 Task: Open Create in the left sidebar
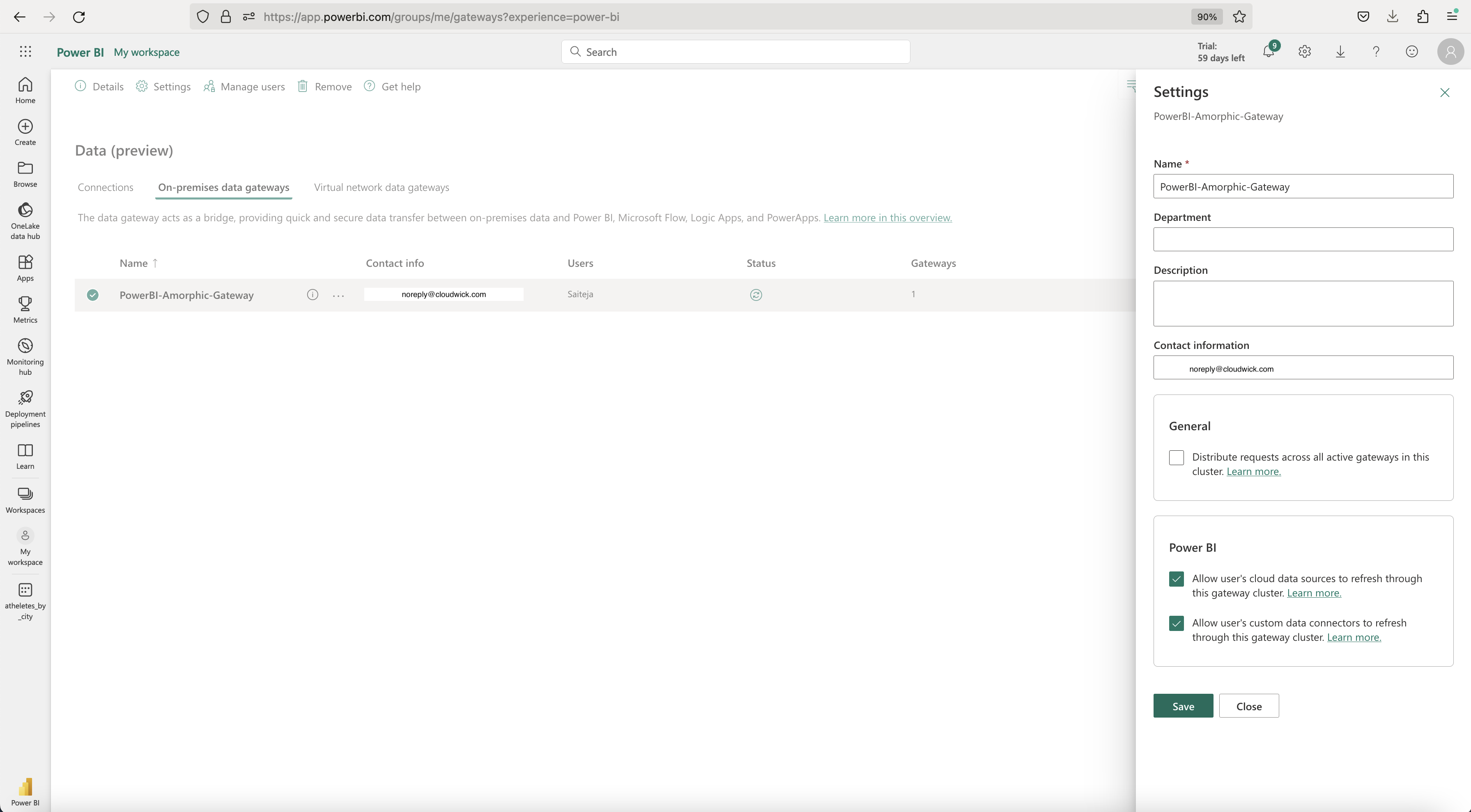point(25,133)
